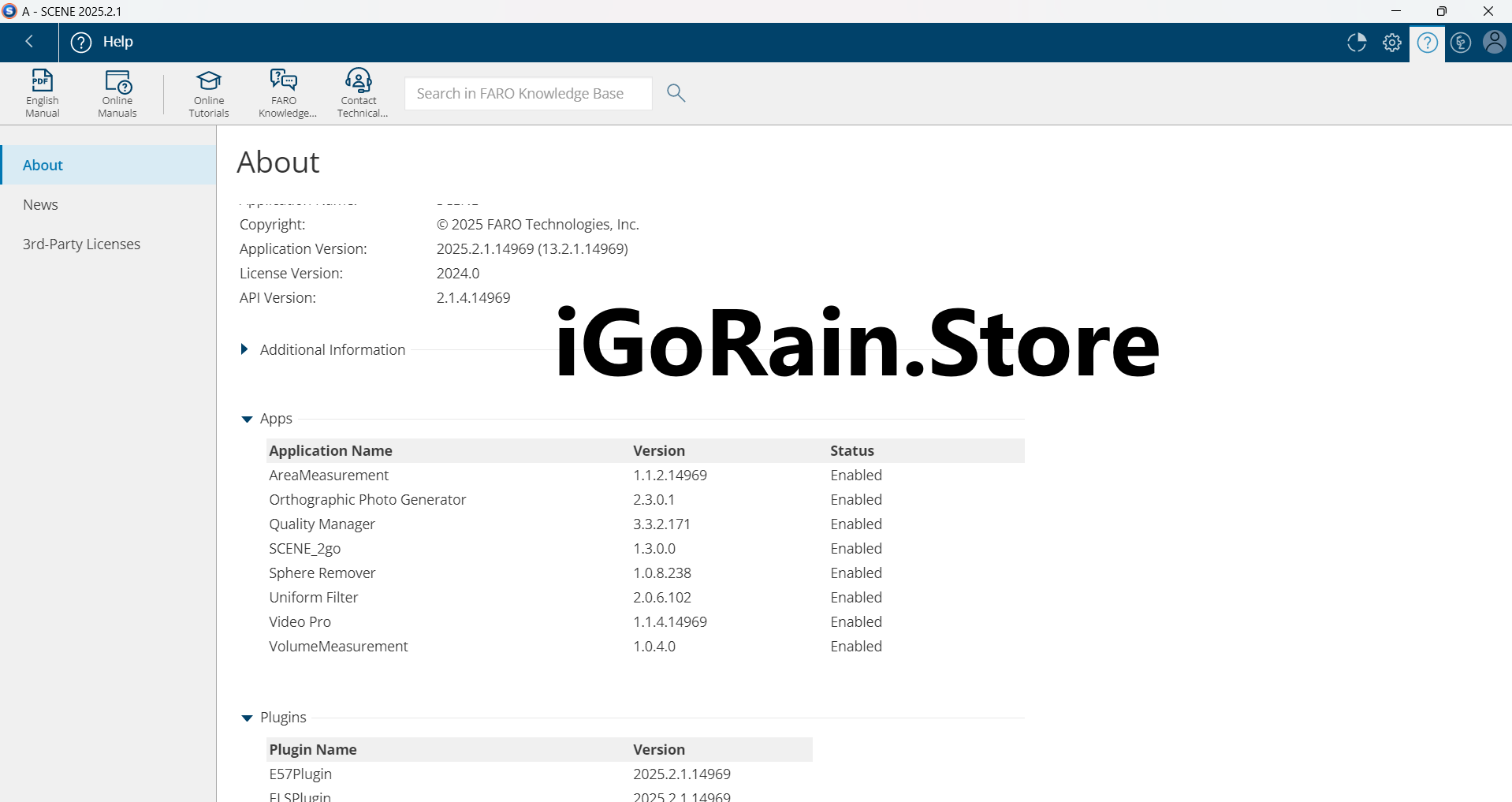Viewport: 1512px width, 802px height.
Task: Click the FARO Knowledge Base search field
Action: (x=527, y=93)
